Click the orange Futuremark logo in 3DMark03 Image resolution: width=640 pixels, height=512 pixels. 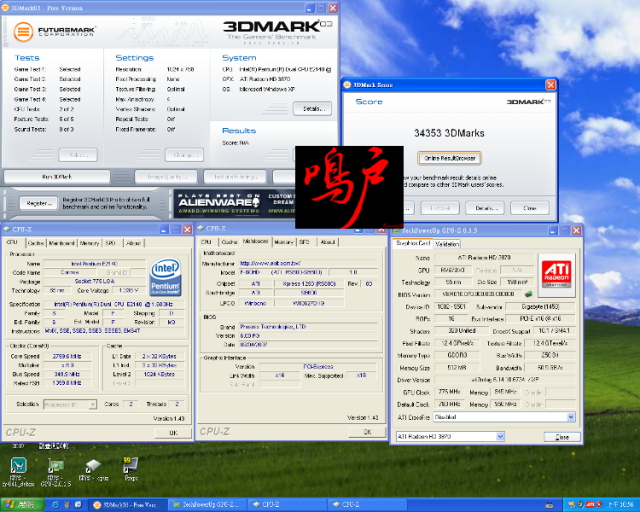coord(23,31)
